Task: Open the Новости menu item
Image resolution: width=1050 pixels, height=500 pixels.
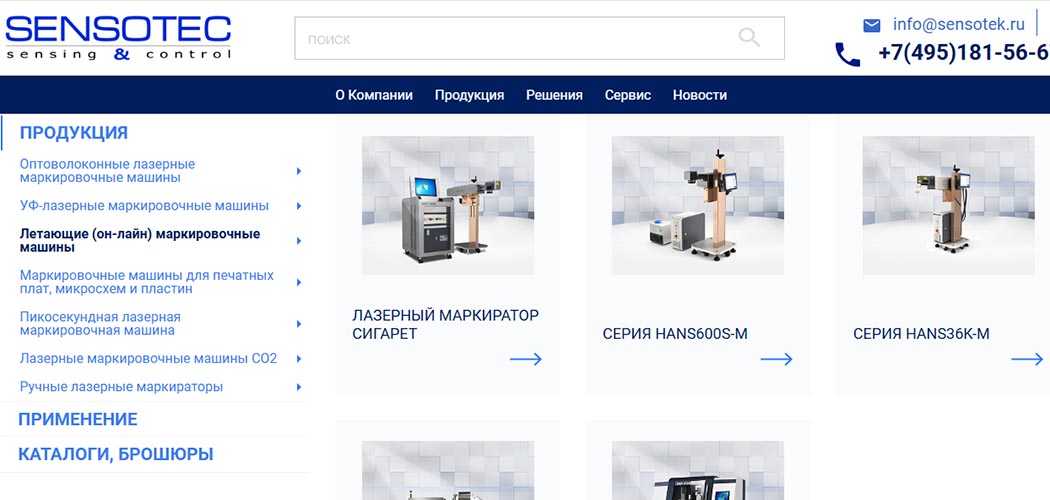Action: [x=700, y=95]
